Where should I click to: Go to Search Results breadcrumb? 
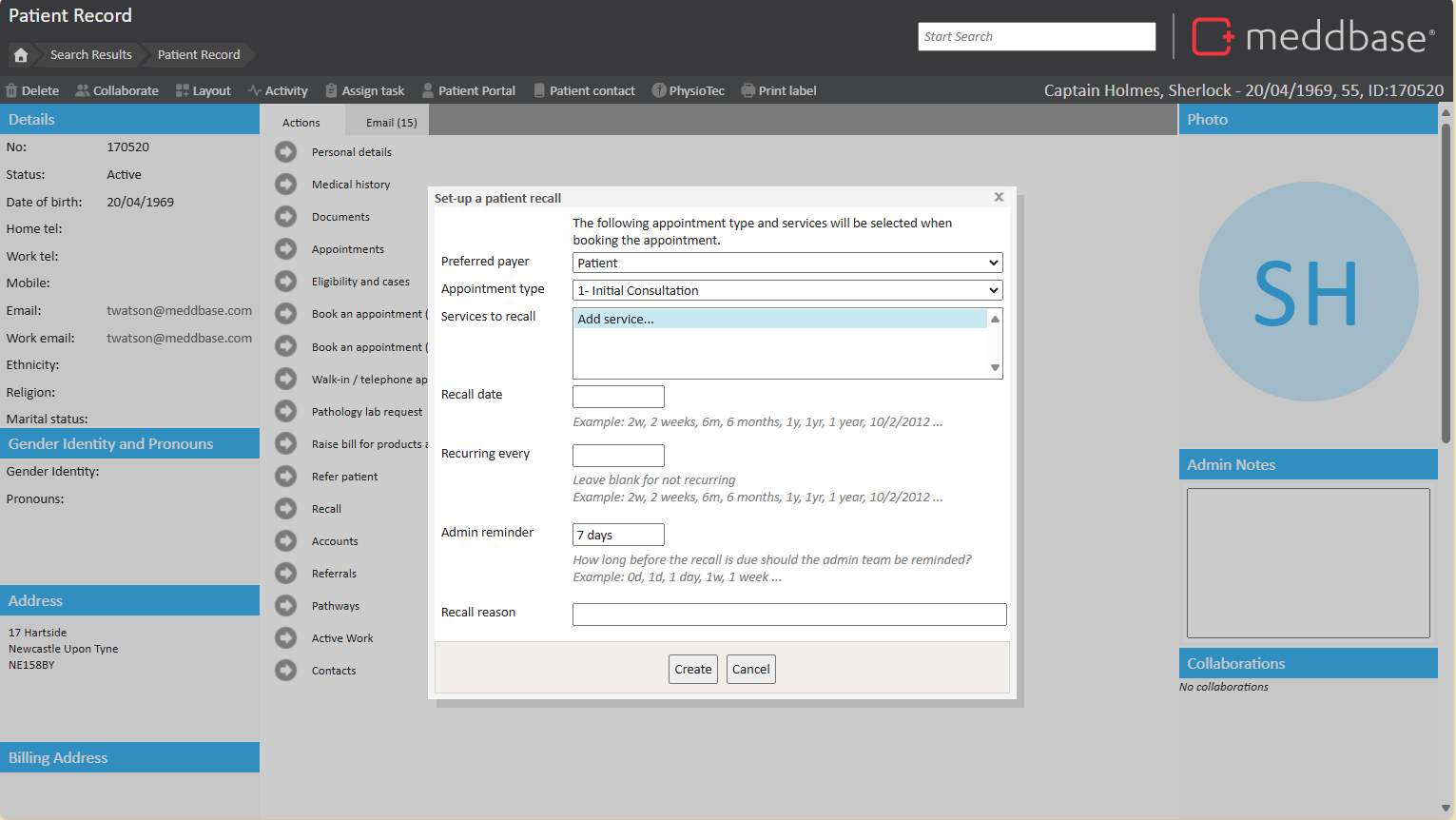[90, 55]
